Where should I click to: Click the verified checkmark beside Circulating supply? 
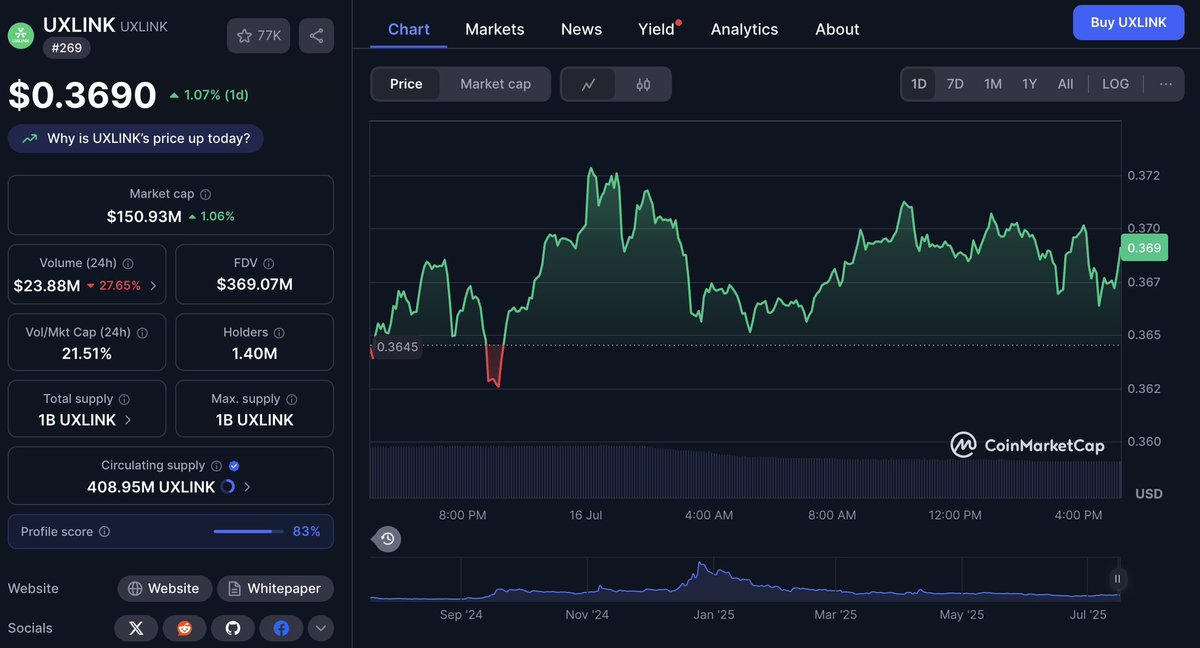[234, 466]
